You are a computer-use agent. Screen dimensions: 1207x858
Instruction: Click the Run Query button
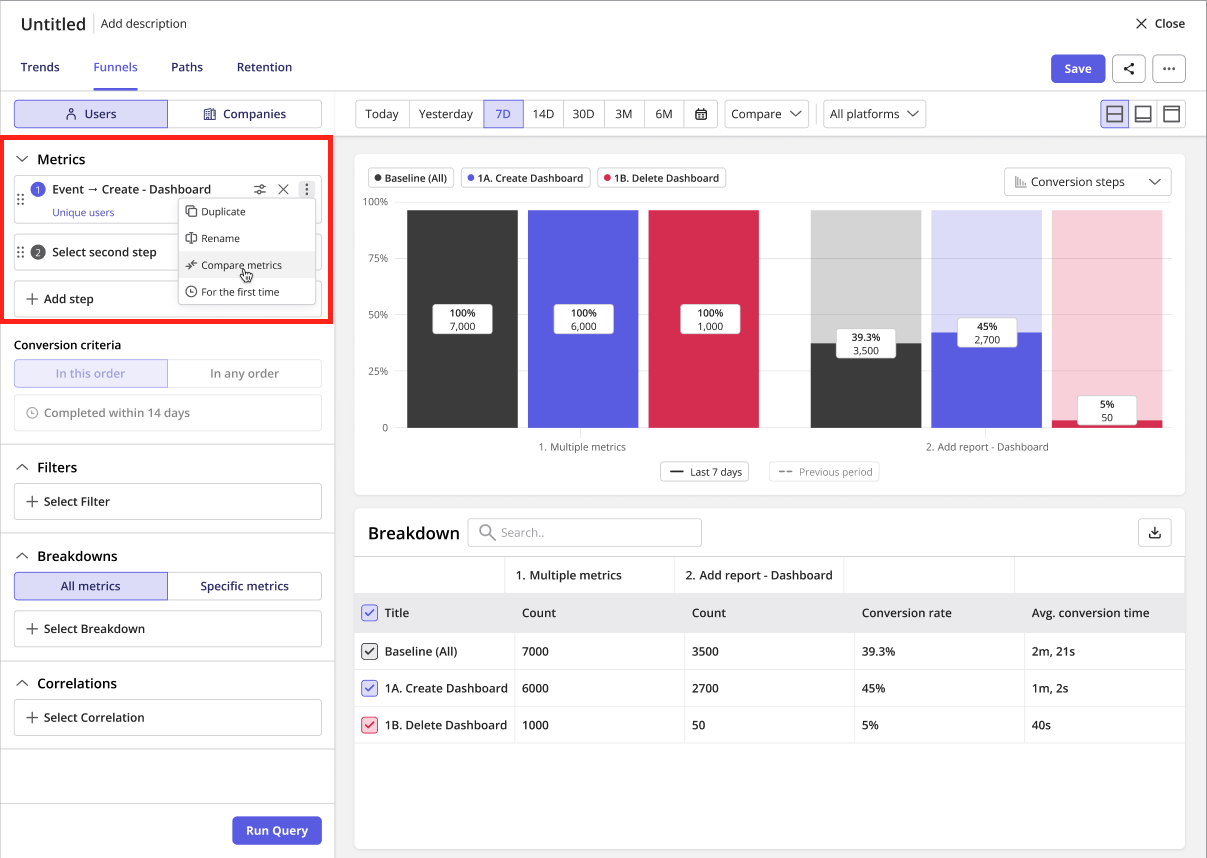point(277,831)
